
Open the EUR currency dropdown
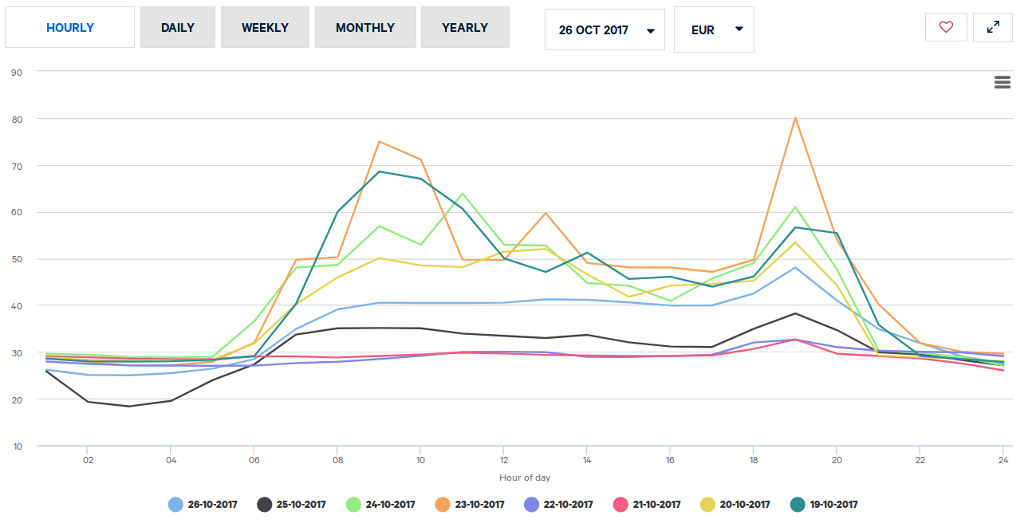click(715, 30)
